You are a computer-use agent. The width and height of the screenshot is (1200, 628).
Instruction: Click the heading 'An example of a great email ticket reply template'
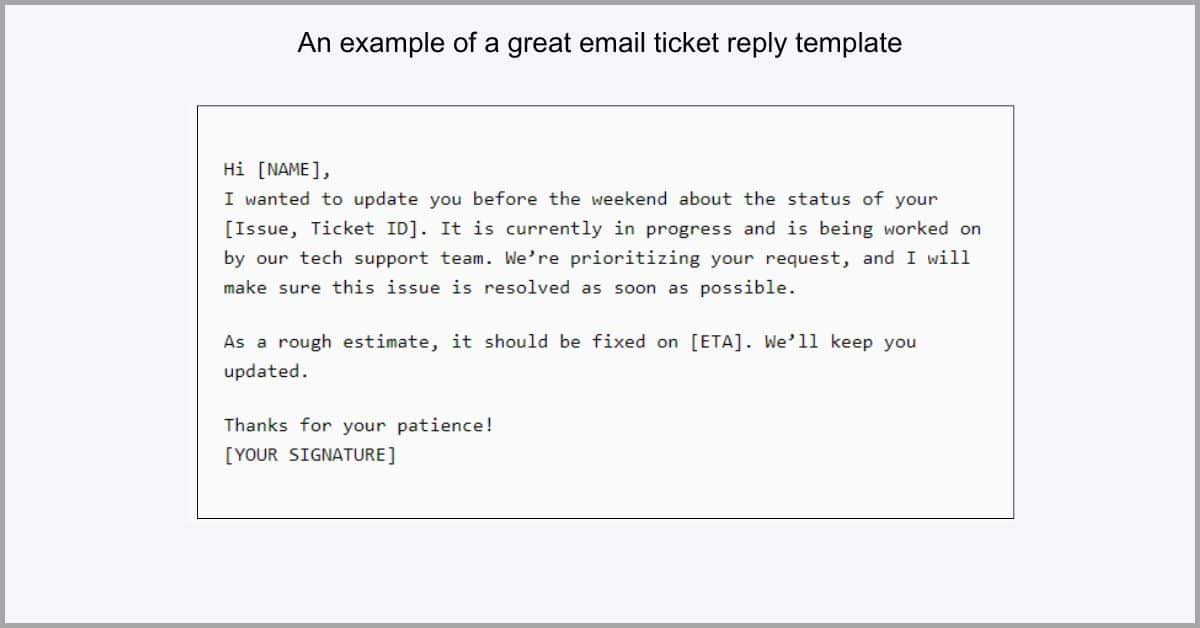pos(600,43)
